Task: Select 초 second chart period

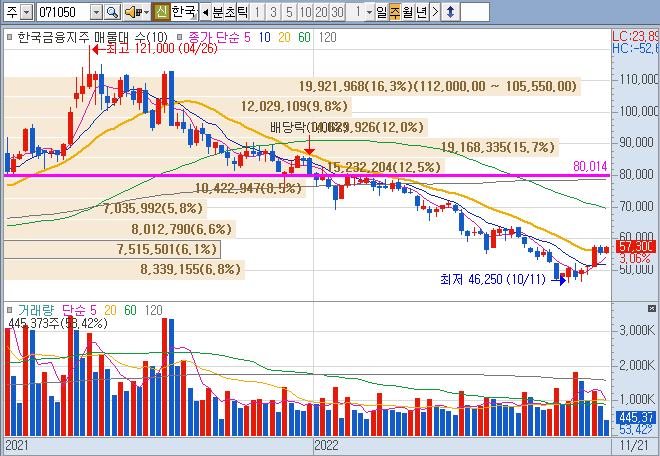Action: 230,12
